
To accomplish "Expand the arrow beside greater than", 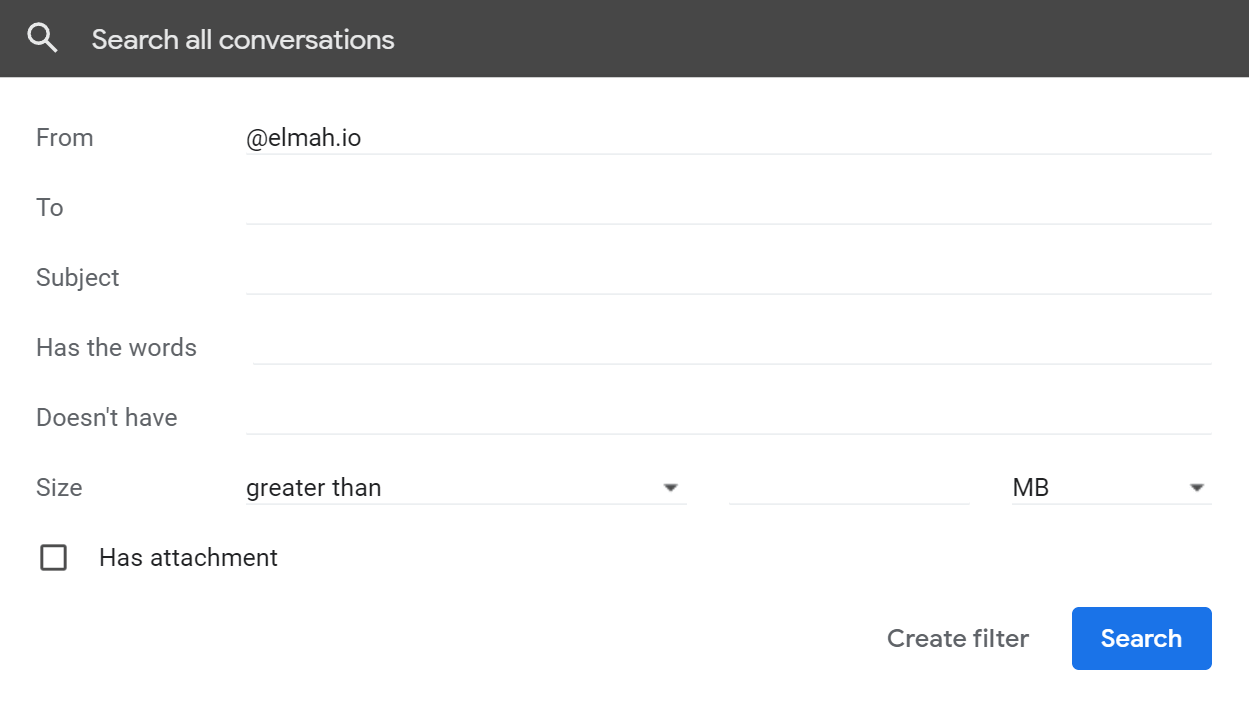I will pos(671,488).
